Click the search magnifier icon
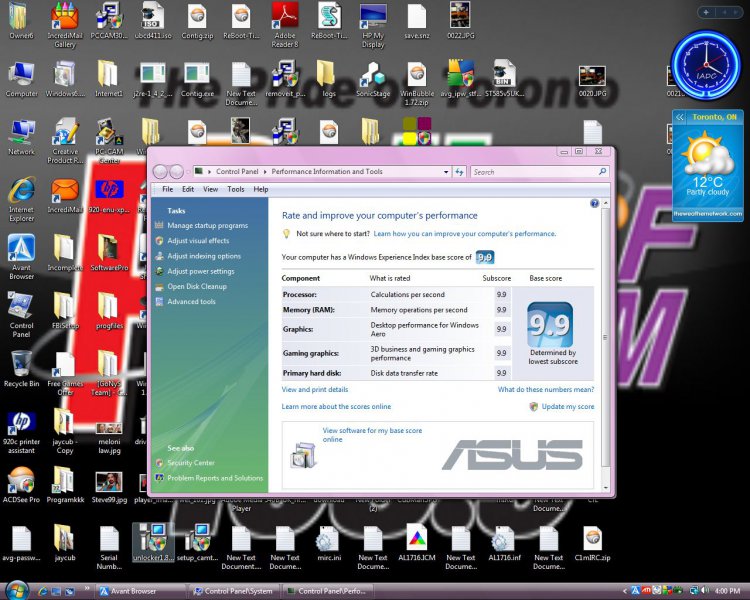Screen dimensions: 750x600 coord(602,171)
